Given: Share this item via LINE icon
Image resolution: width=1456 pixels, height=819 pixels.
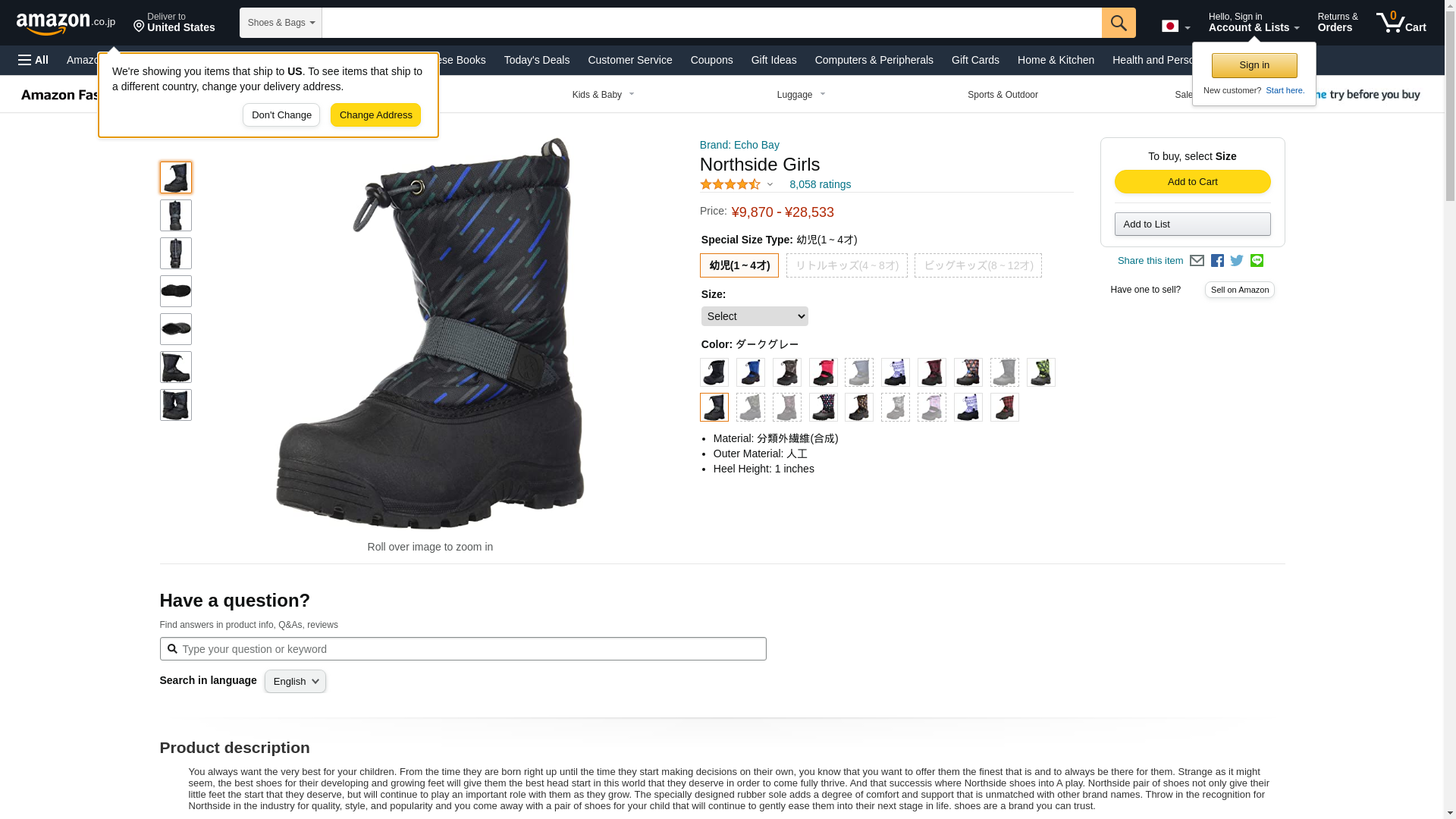Looking at the screenshot, I should pos(1257,261).
